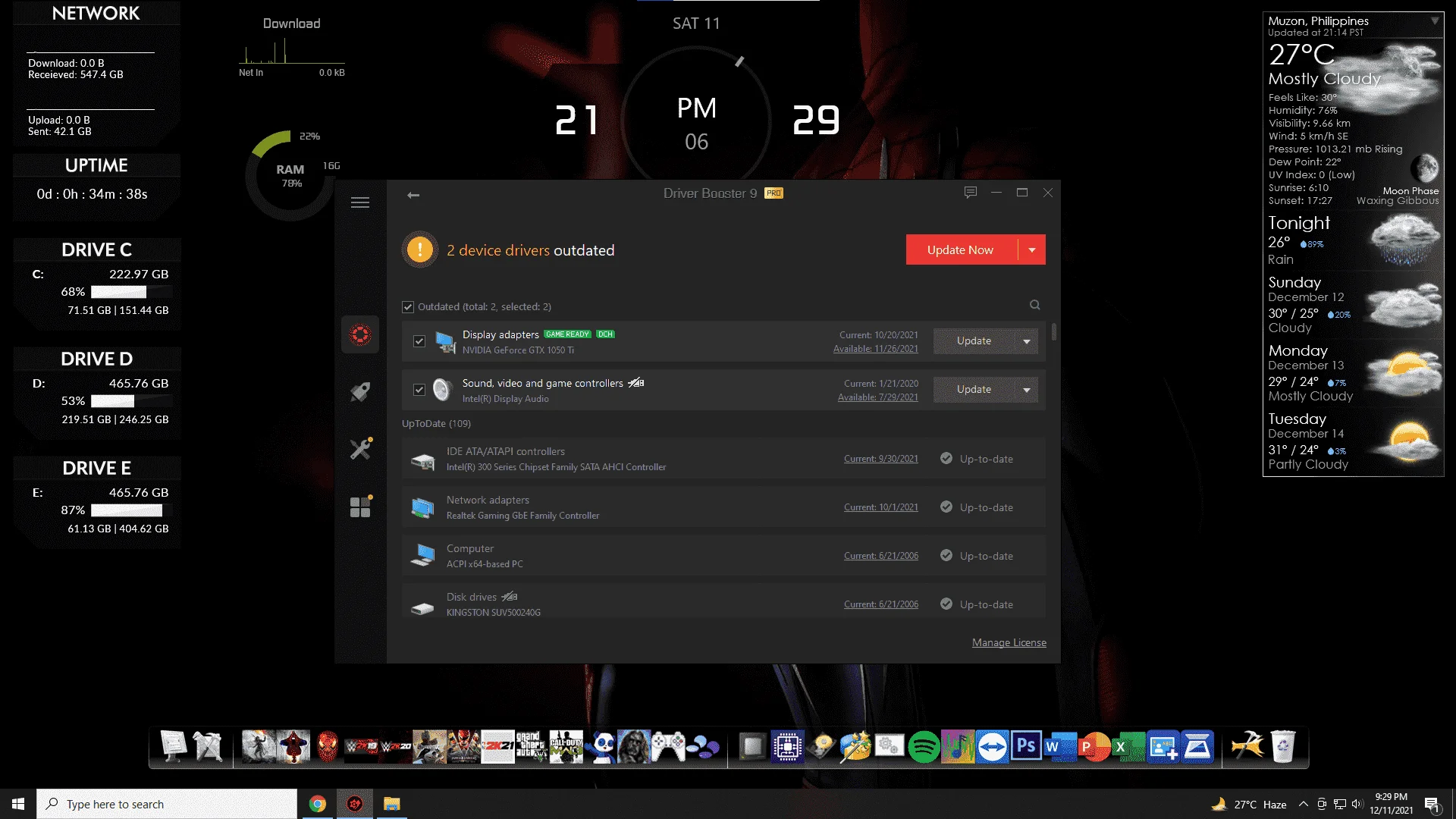Uncheck the Display adapters driver checkbox
This screenshot has width=1456, height=819.
419,341
